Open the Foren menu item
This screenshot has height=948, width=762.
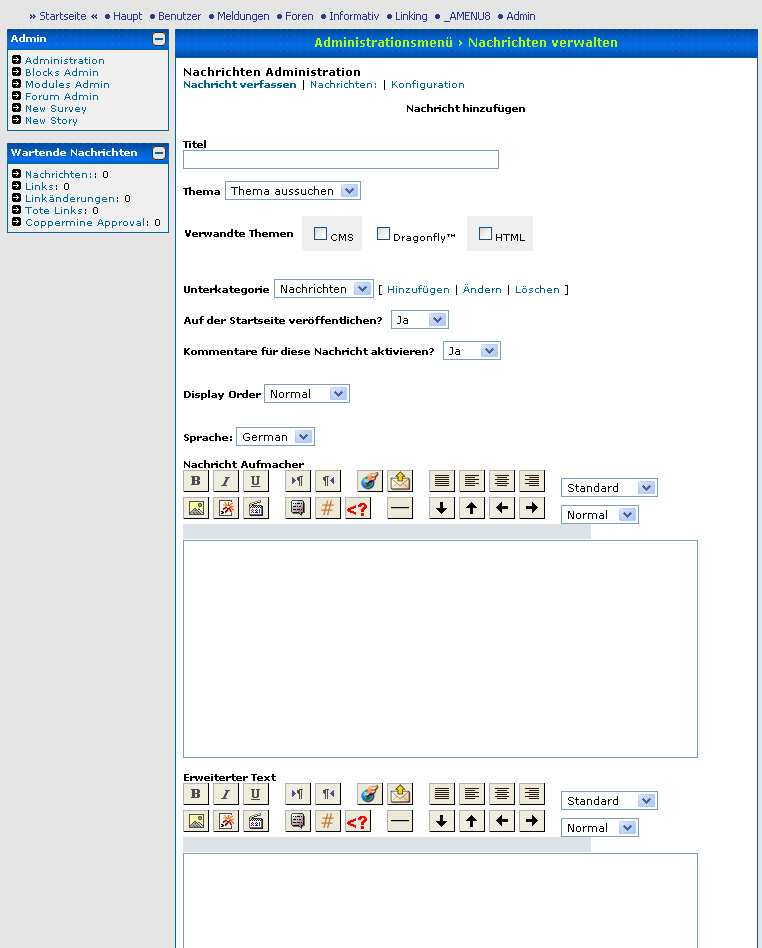tap(299, 16)
